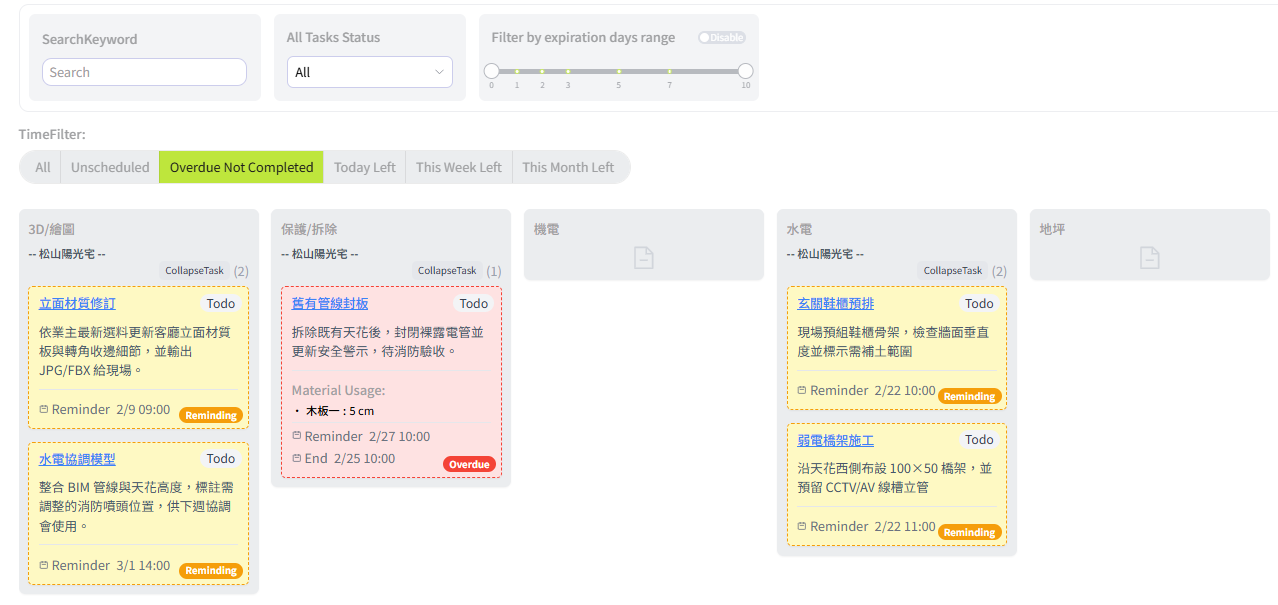Switch to the This Month Left tab
The height and width of the screenshot is (605, 1278).
point(567,167)
